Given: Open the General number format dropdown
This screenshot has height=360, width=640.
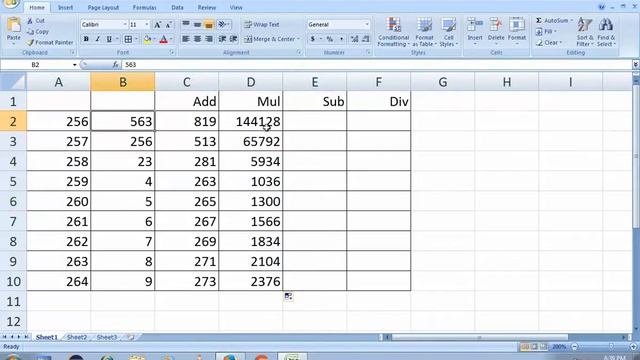Looking at the screenshot, I should [x=367, y=25].
